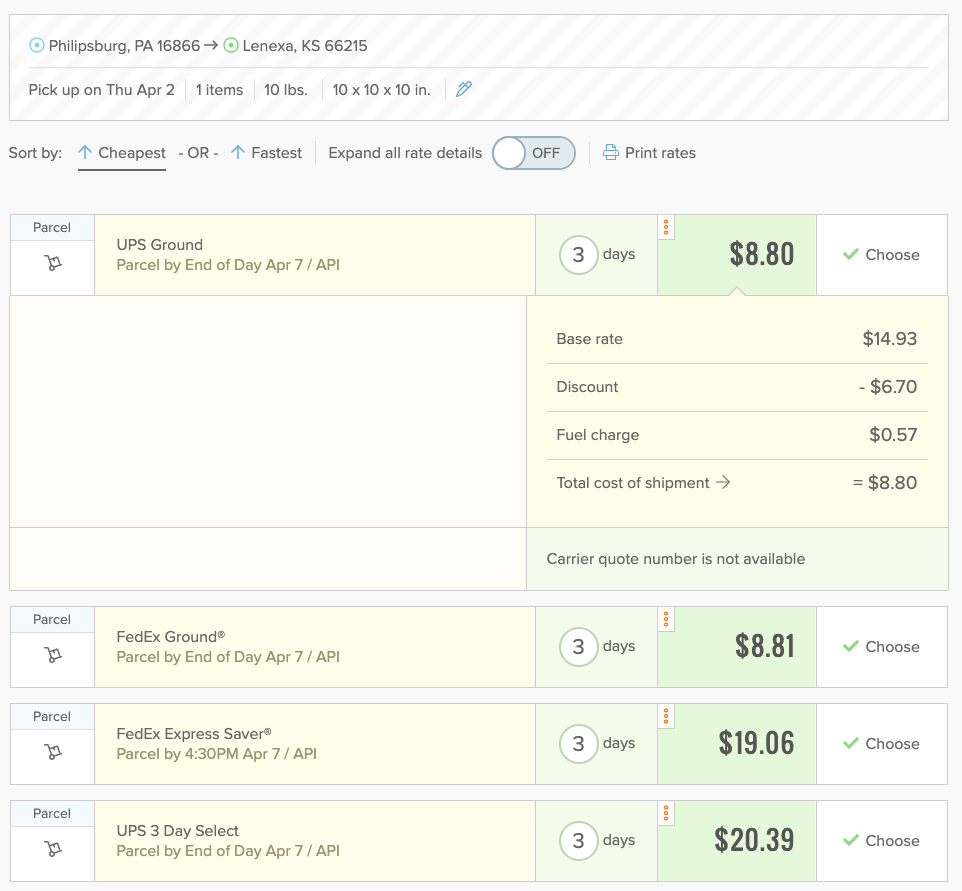
Task: Sort rates by Fastest
Action: click(266, 153)
